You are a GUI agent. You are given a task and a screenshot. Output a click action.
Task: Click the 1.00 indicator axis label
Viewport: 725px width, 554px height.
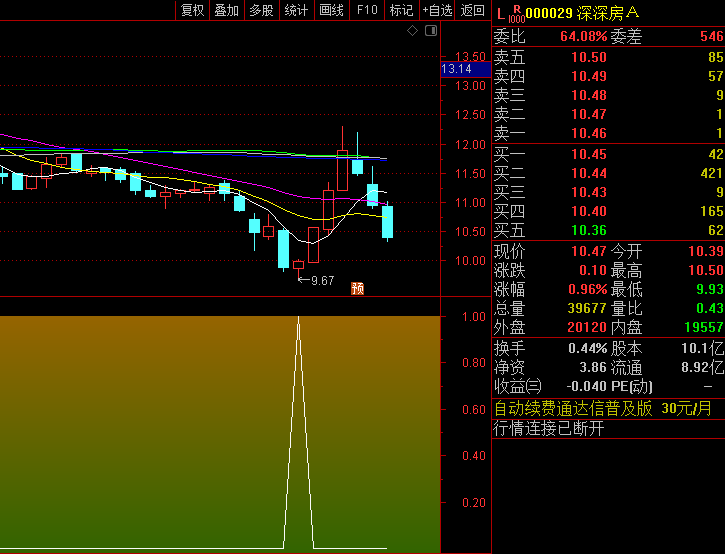pyautogui.click(x=473, y=317)
